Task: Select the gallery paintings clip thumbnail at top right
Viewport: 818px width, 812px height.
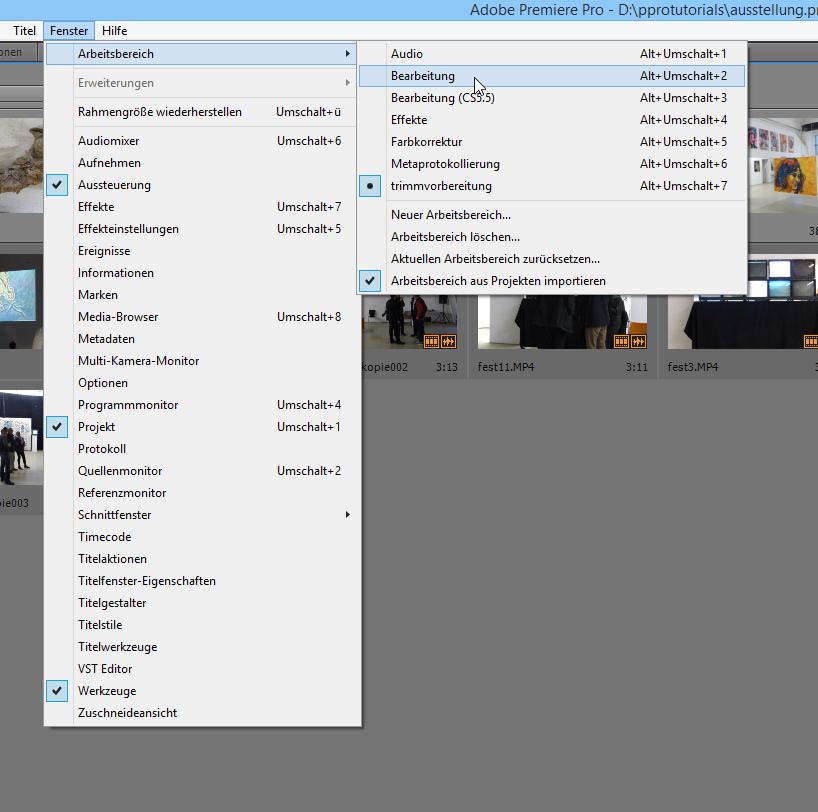Action: [783, 165]
